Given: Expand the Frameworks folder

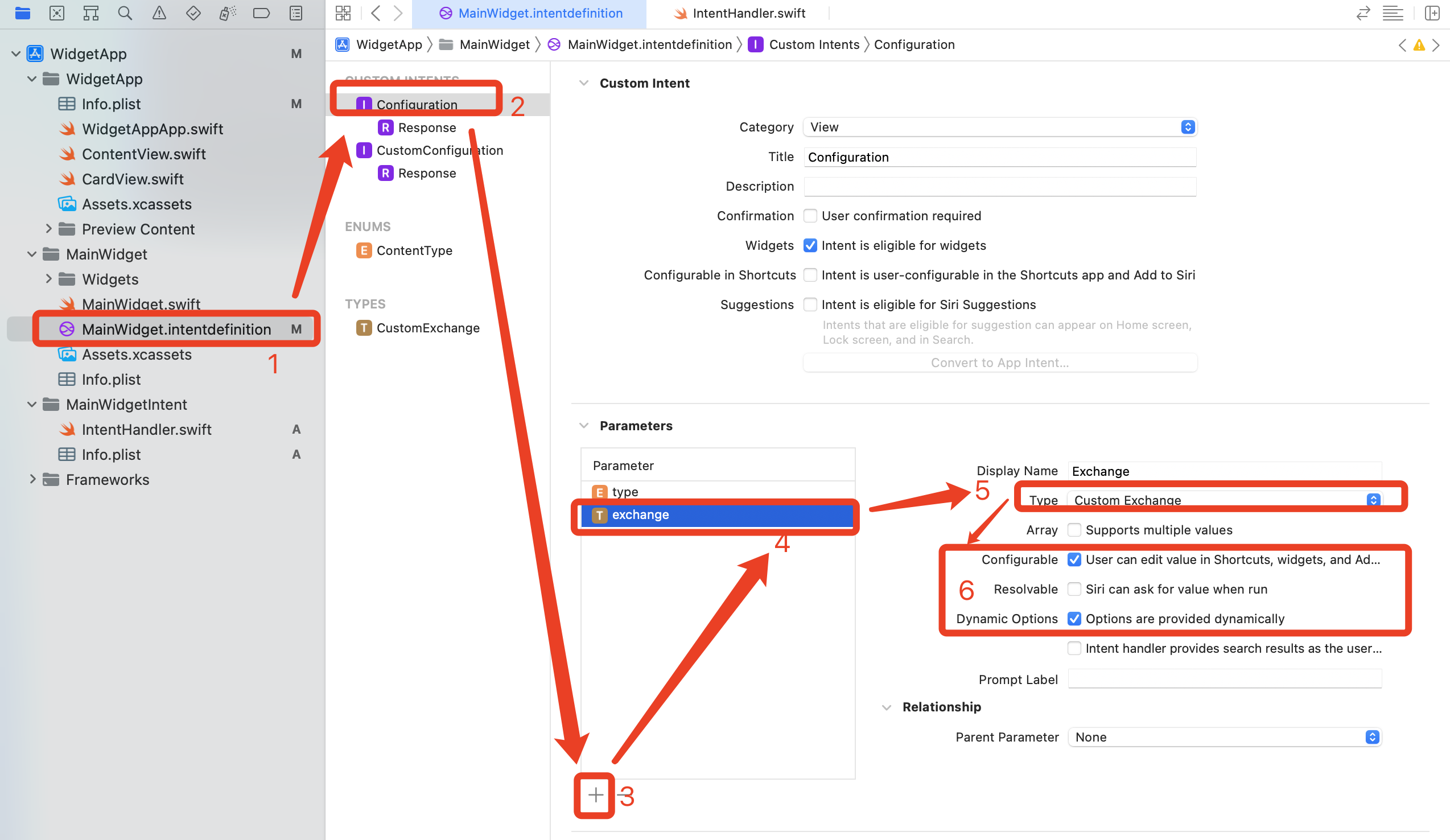Looking at the screenshot, I should [32, 479].
